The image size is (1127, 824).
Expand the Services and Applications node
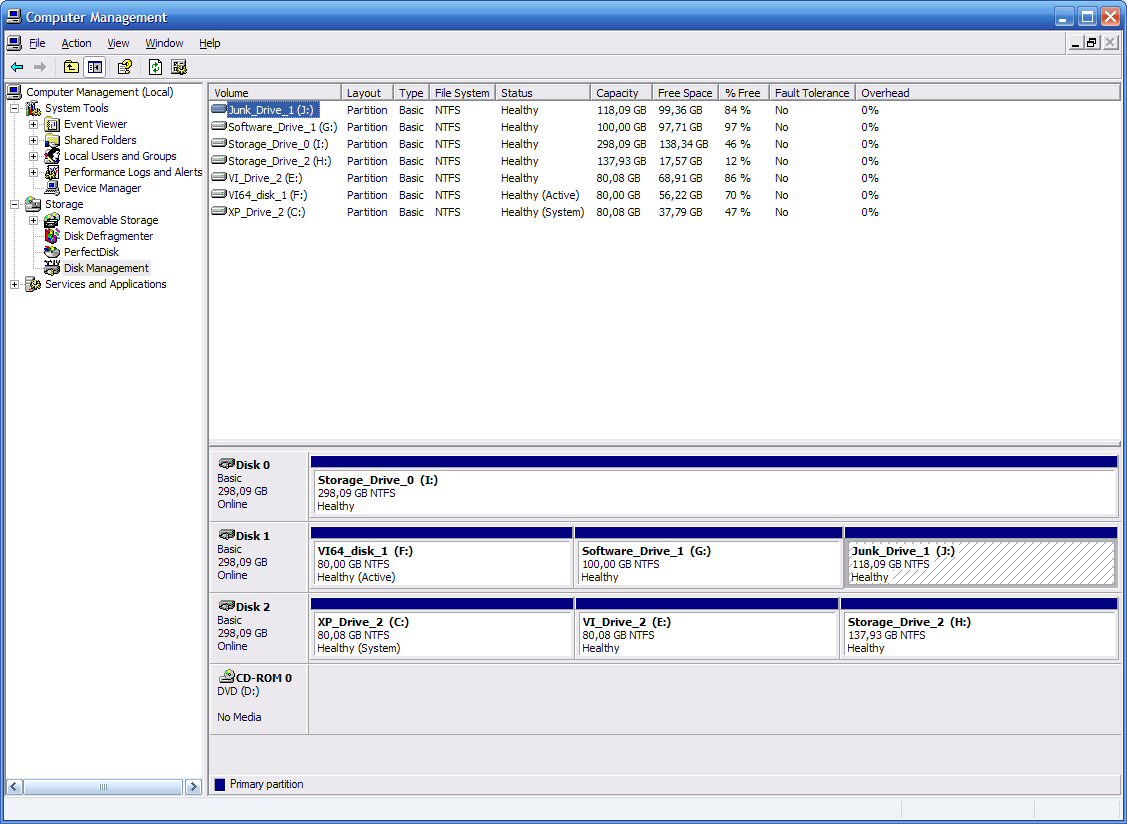pyautogui.click(x=15, y=284)
